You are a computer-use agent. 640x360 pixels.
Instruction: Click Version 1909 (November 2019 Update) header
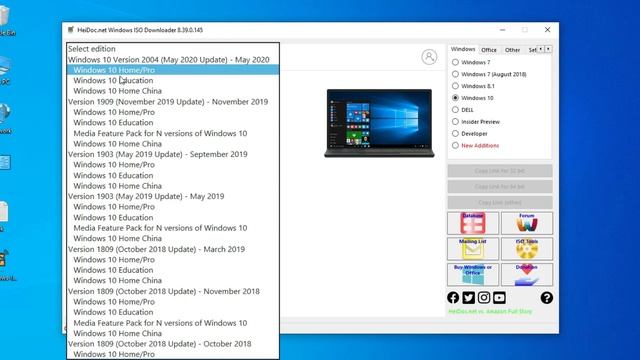(173, 101)
